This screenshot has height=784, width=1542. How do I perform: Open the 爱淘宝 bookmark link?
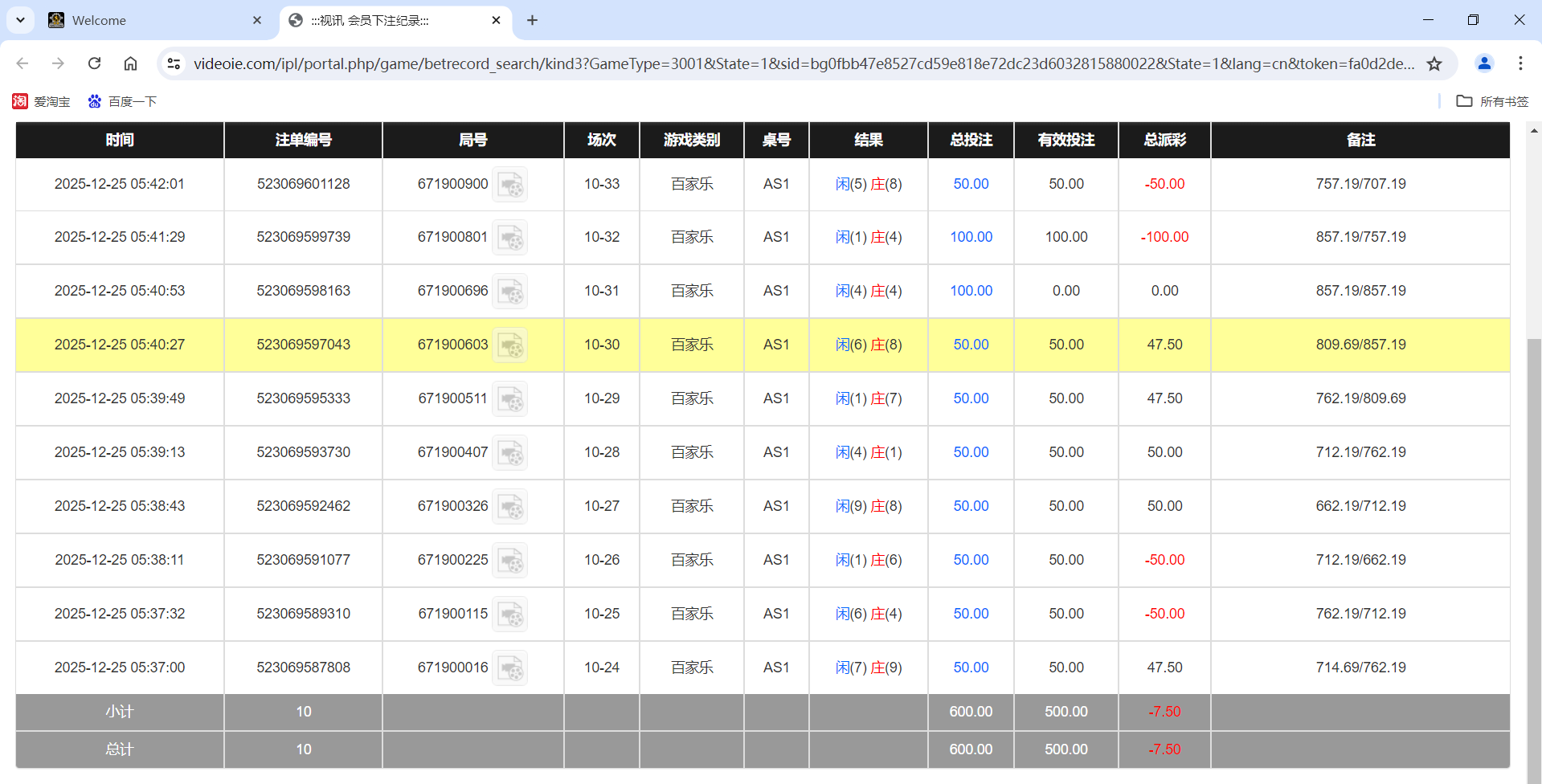click(x=42, y=101)
